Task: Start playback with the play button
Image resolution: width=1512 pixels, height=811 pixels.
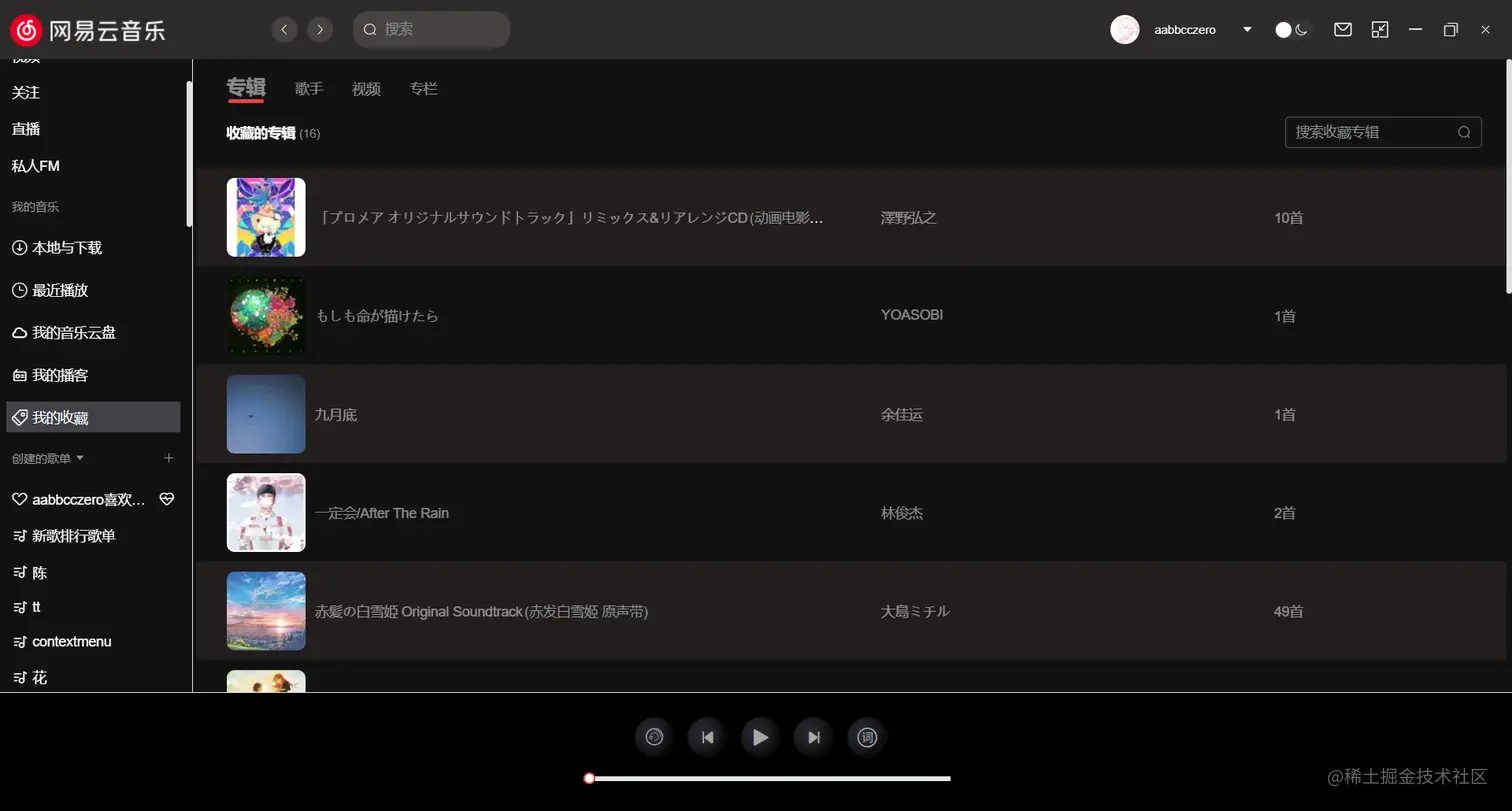Action: pos(760,737)
